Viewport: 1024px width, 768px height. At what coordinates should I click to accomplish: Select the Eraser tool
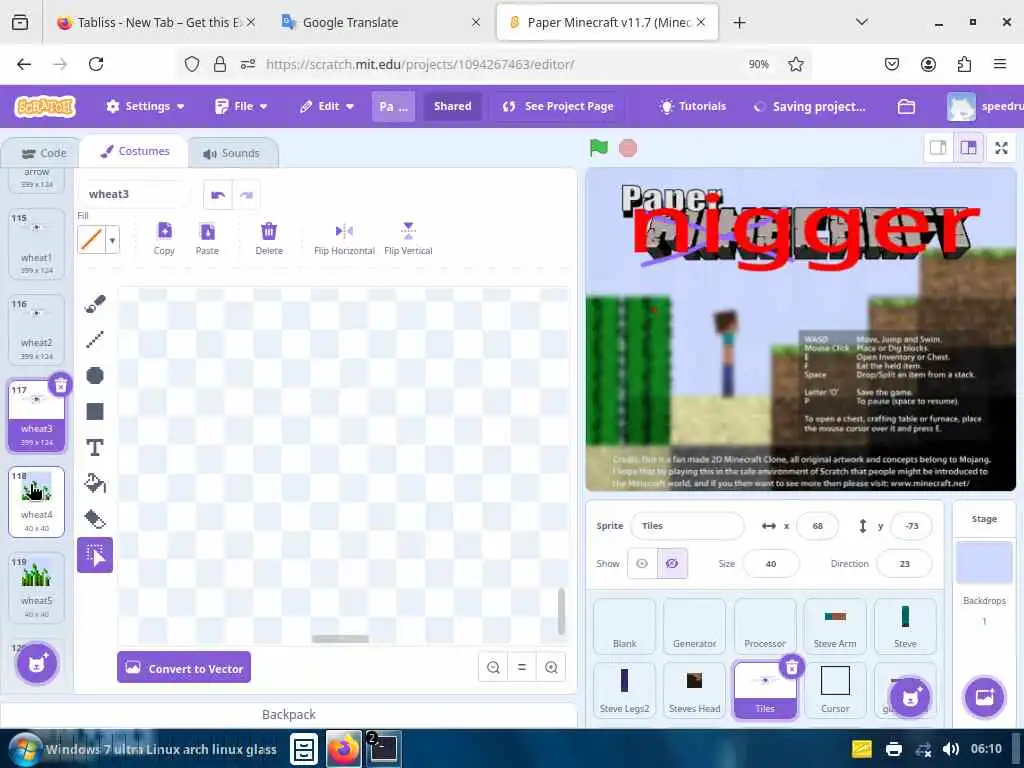coord(95,519)
